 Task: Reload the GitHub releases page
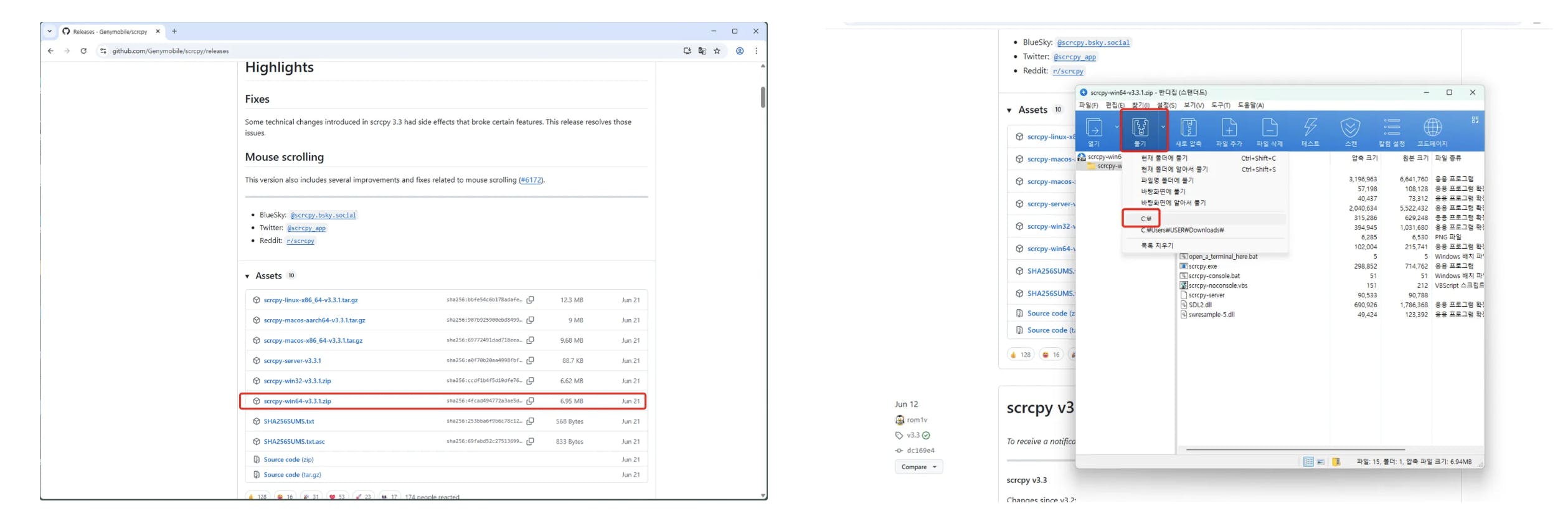(x=83, y=51)
